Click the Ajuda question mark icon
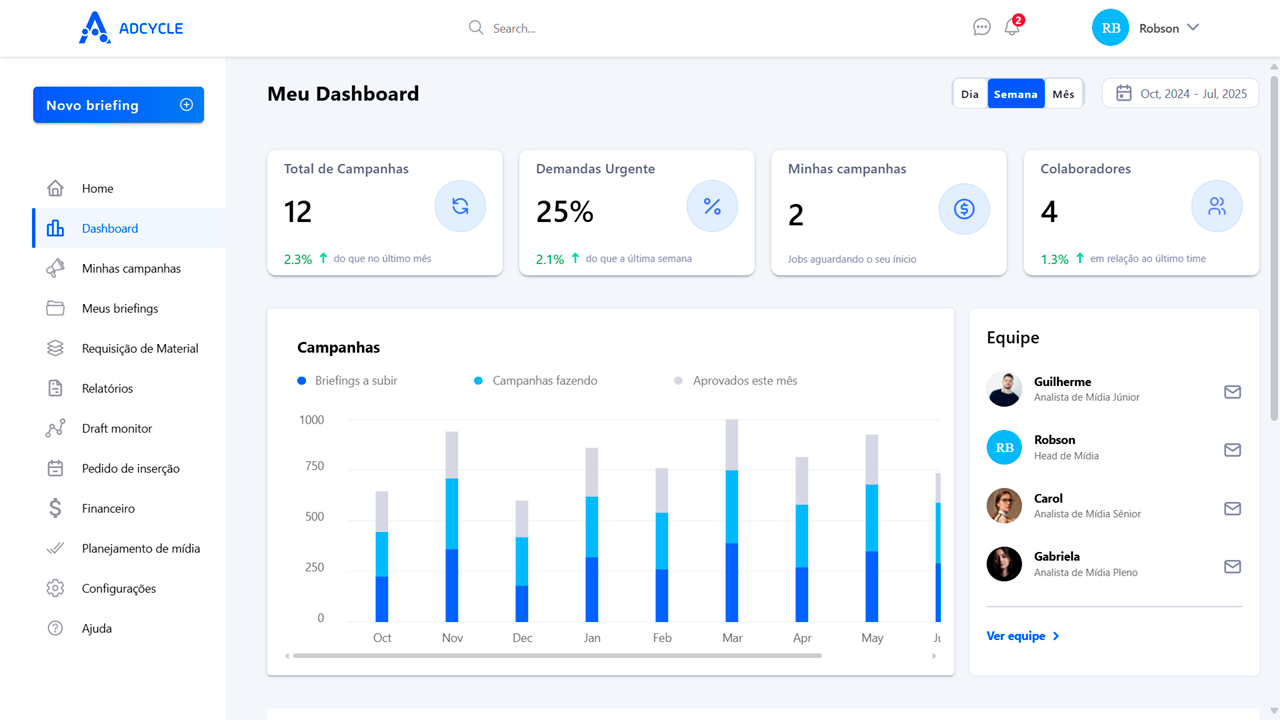The image size is (1280, 720). coord(55,628)
